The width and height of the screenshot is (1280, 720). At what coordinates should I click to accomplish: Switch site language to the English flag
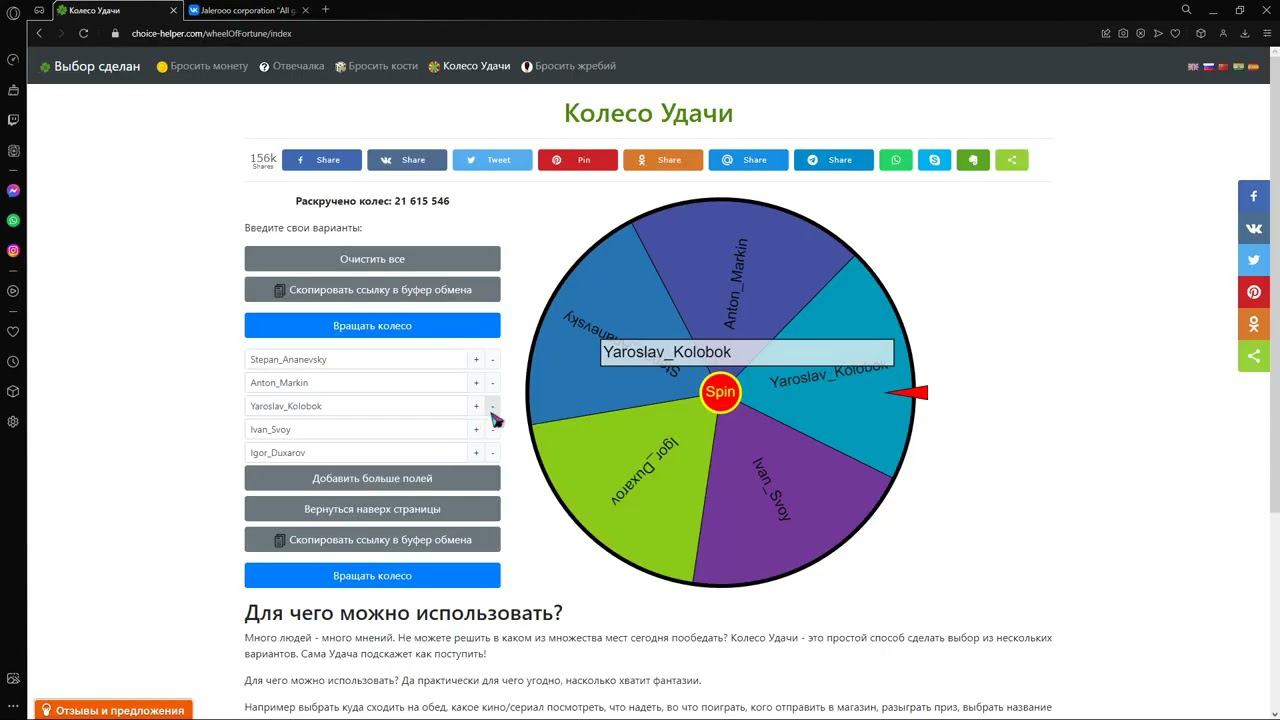click(x=1193, y=67)
